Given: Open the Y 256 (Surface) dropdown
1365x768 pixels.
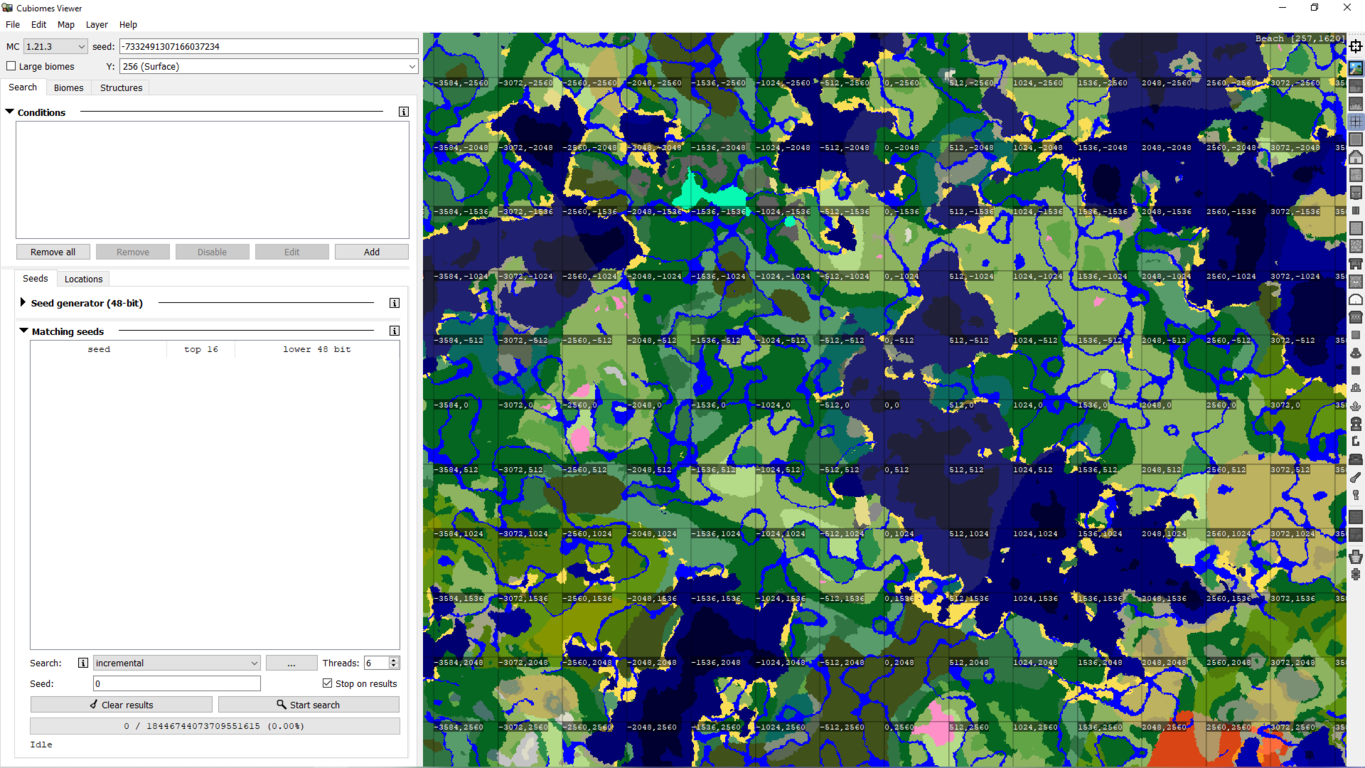Looking at the screenshot, I should pos(268,66).
